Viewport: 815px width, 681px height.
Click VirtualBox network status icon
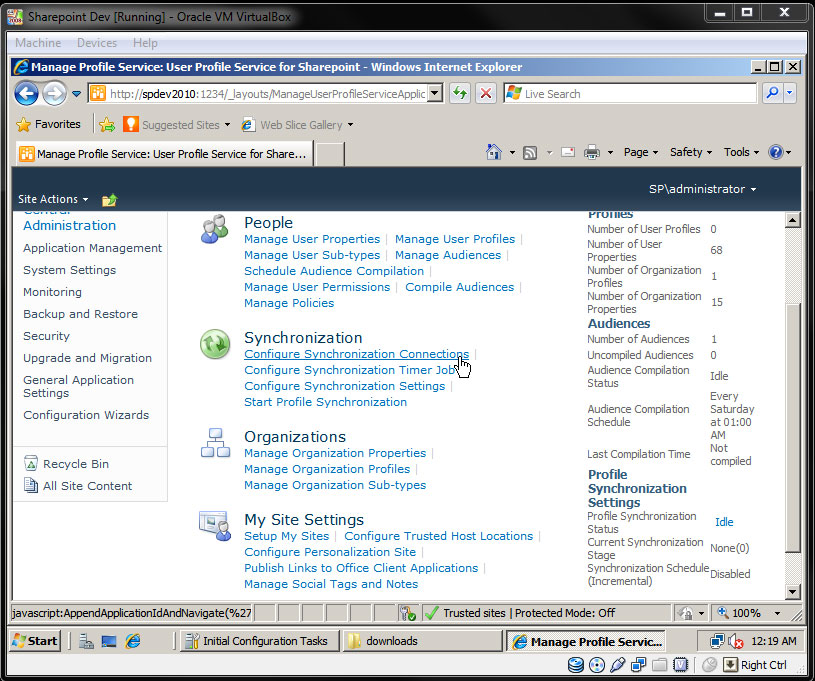[638, 665]
